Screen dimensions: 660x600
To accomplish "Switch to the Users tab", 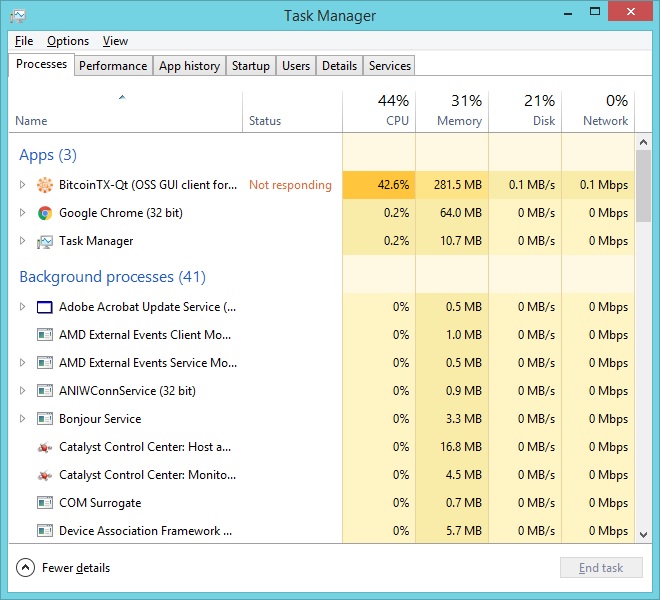I will coord(296,66).
